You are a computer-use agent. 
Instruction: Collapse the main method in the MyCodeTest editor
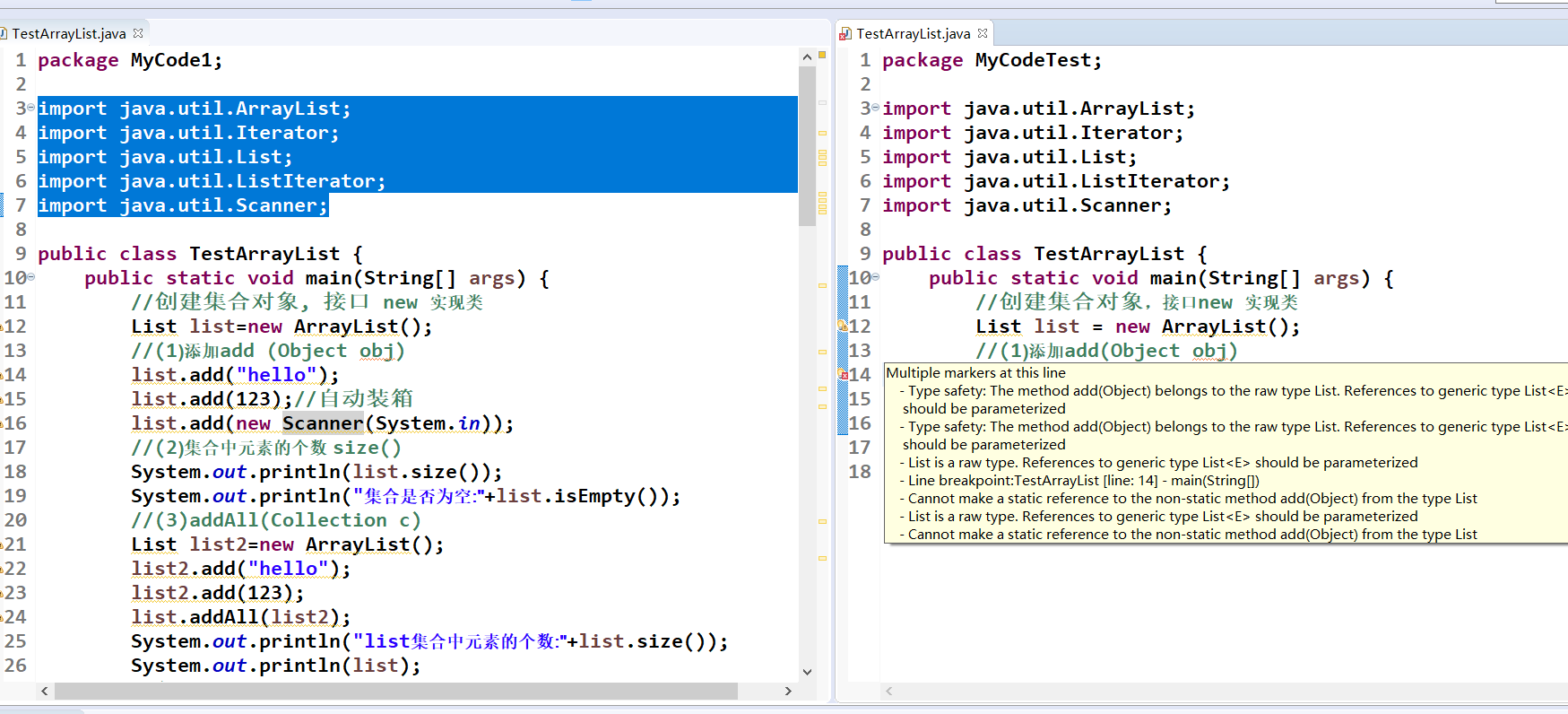(x=875, y=276)
